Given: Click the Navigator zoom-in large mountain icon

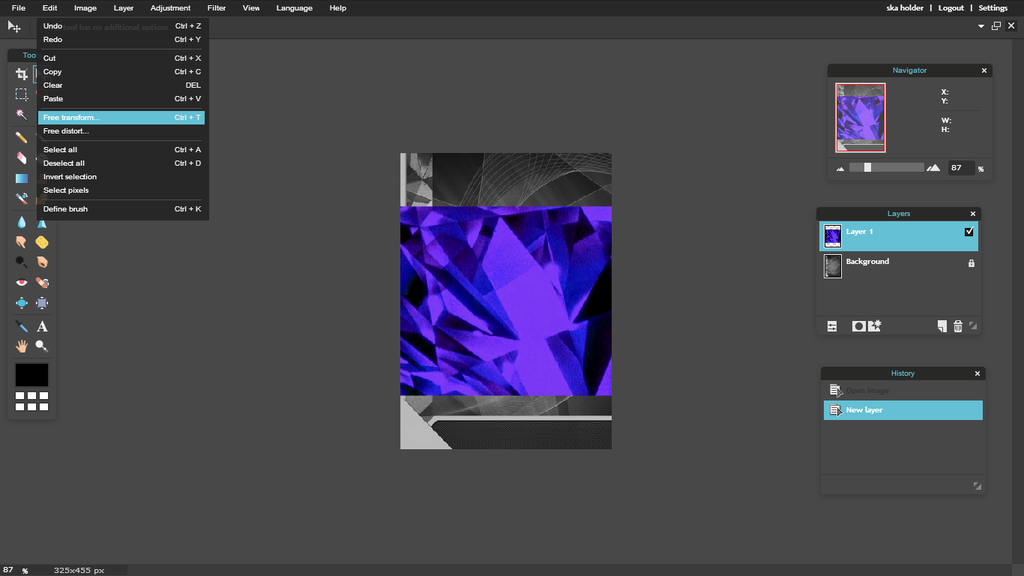Looking at the screenshot, I should [x=933, y=168].
